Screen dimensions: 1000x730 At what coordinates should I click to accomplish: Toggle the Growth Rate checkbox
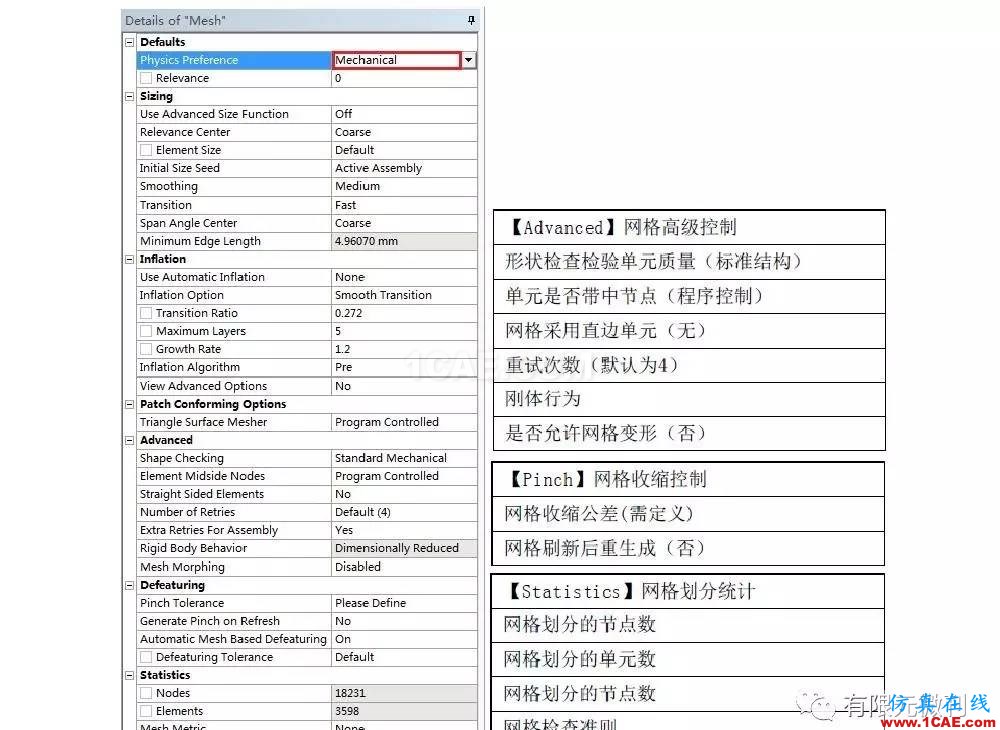(x=146, y=349)
